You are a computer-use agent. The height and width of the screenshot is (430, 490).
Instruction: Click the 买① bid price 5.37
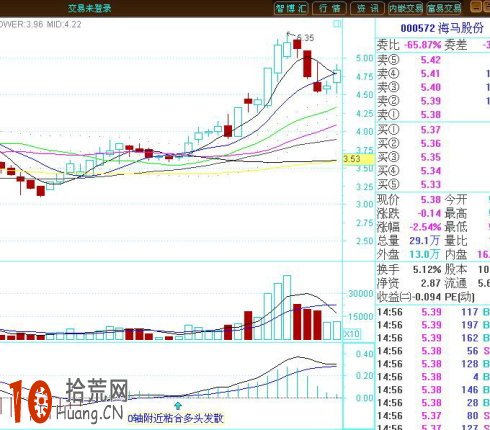[430, 130]
